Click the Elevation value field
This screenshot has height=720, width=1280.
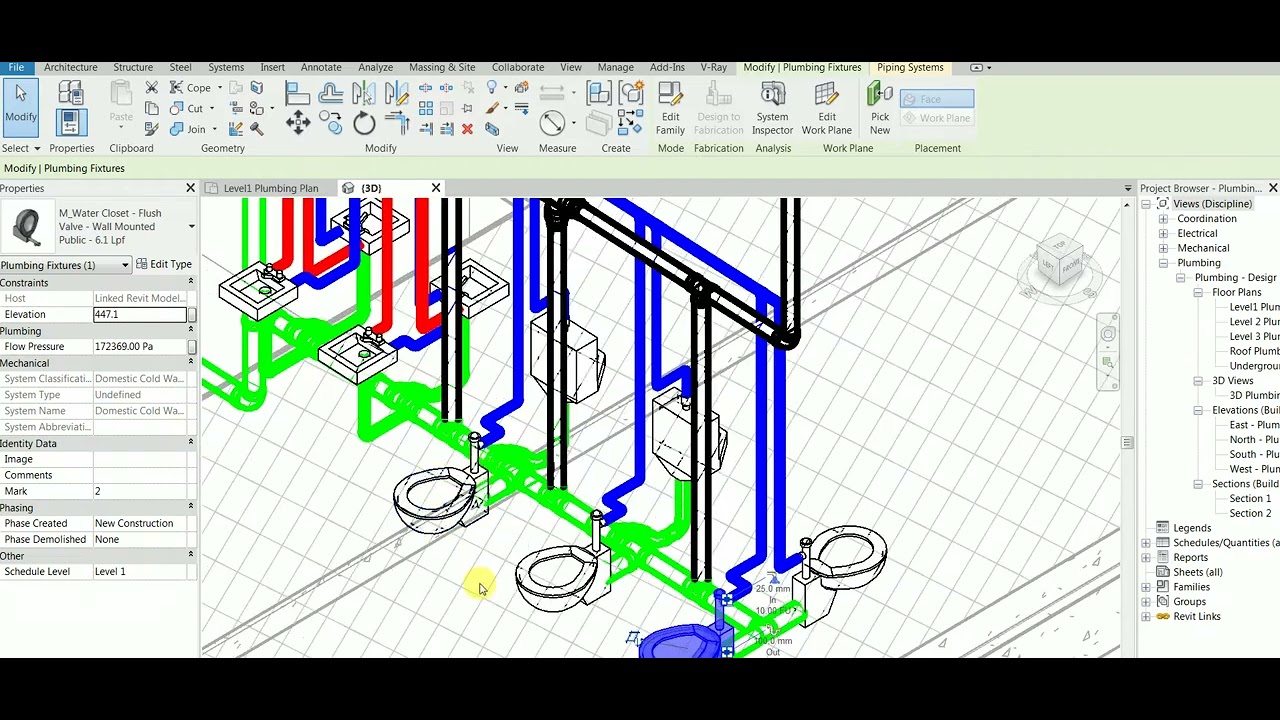coord(140,315)
